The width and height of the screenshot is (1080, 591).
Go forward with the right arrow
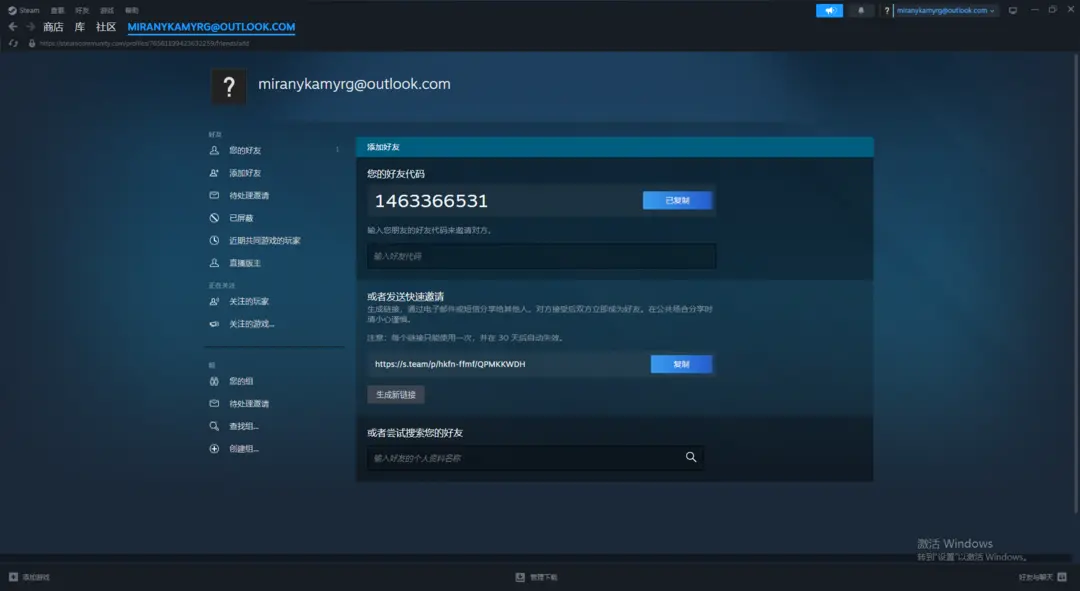pyautogui.click(x=30, y=26)
